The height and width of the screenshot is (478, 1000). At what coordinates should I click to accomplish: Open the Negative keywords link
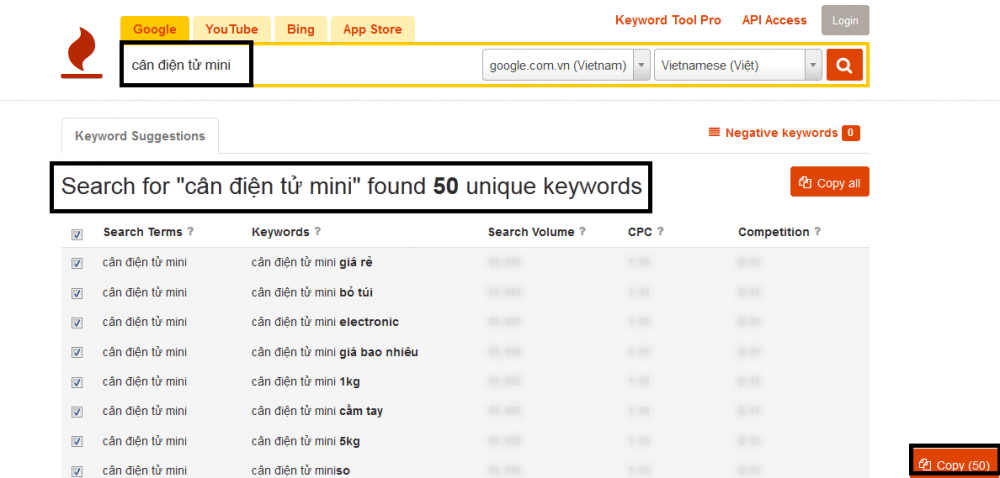click(x=781, y=133)
